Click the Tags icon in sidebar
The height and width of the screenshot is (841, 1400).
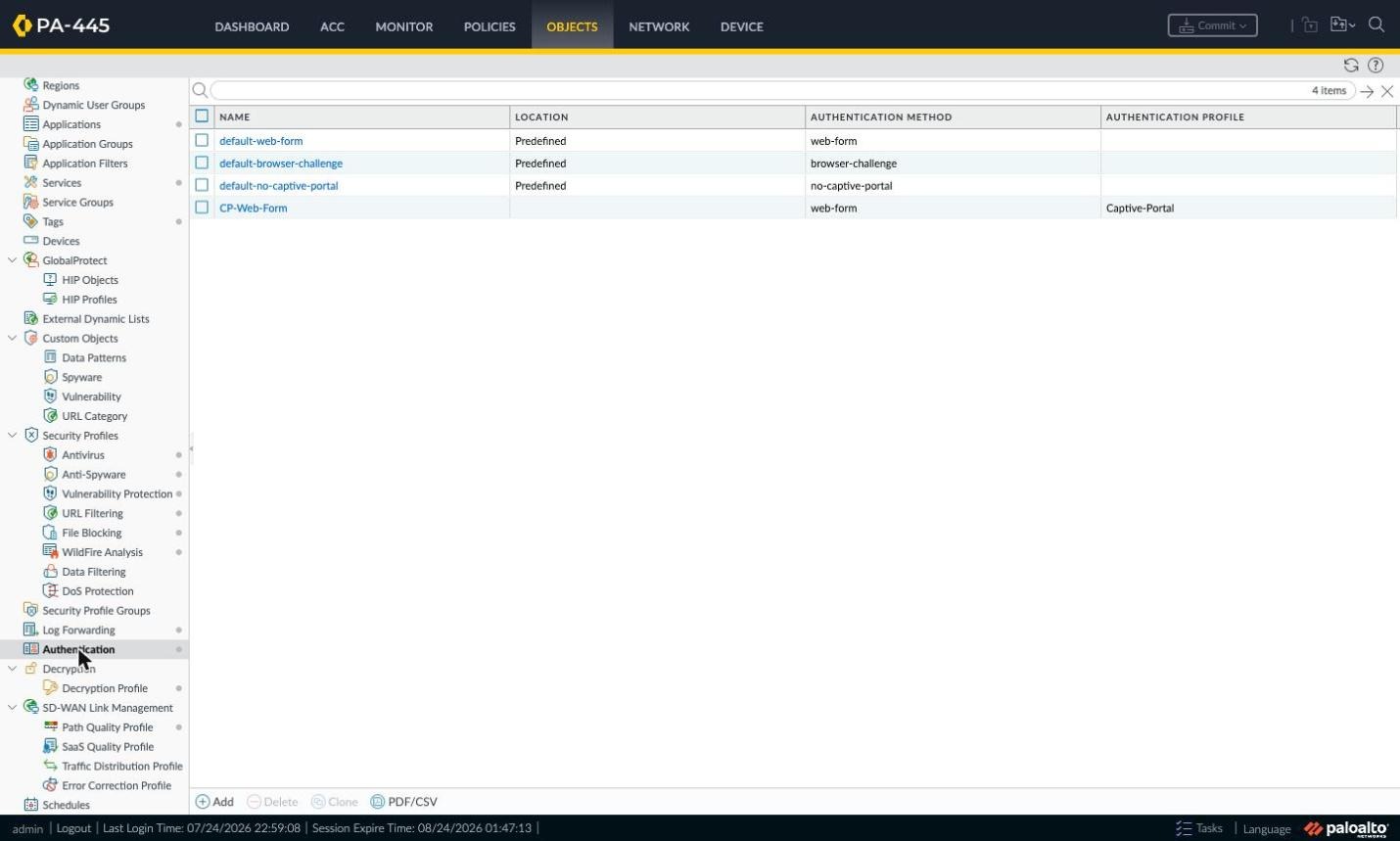(x=30, y=222)
